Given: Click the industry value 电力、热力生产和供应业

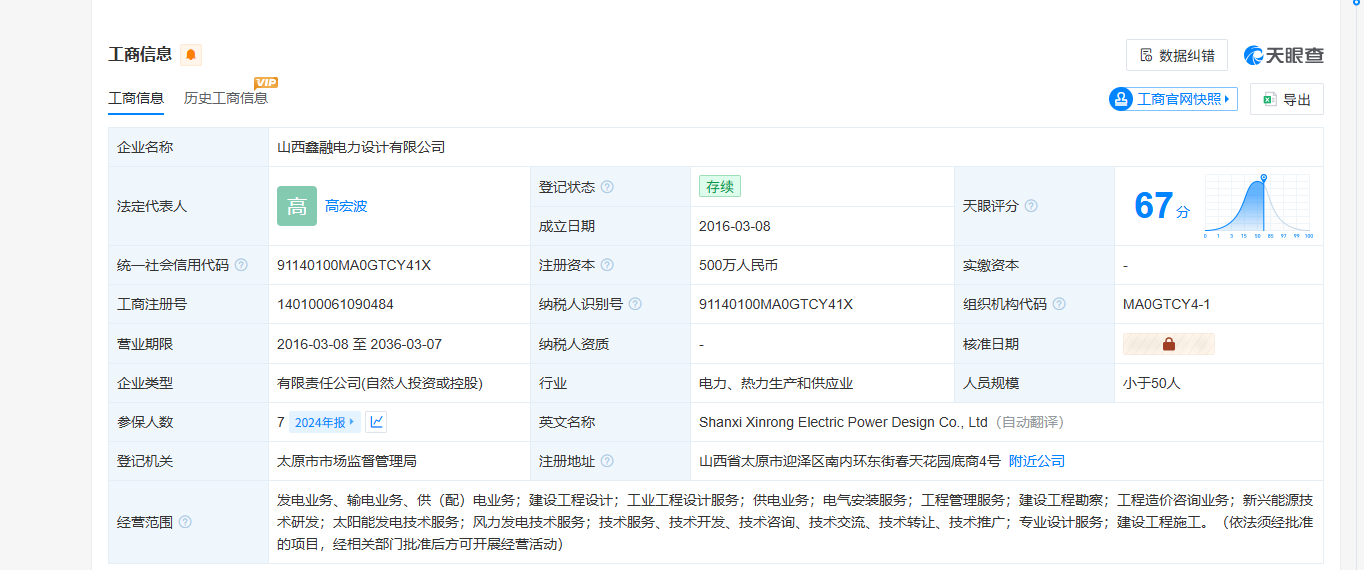Looking at the screenshot, I should (776, 383).
